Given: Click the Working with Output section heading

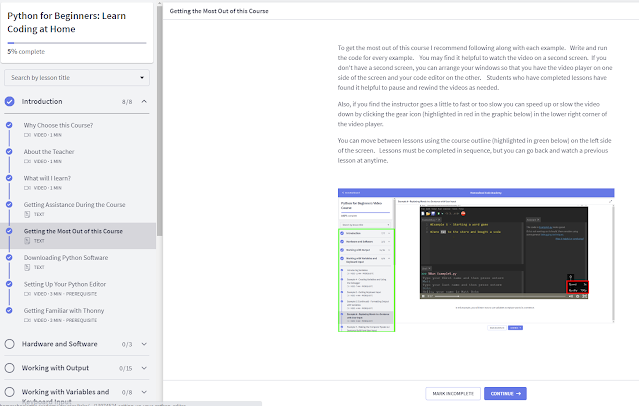Looking at the screenshot, I should click(55, 368).
